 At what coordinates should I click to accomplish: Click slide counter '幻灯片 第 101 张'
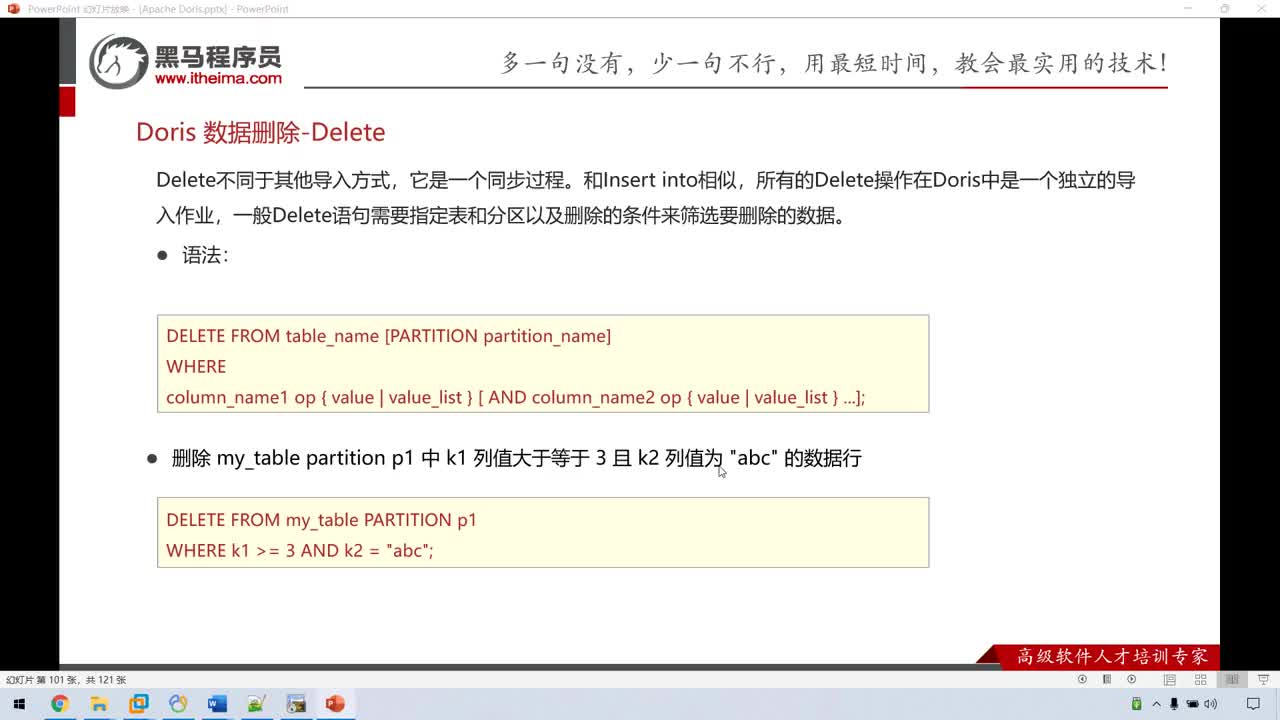pyautogui.click(x=66, y=680)
